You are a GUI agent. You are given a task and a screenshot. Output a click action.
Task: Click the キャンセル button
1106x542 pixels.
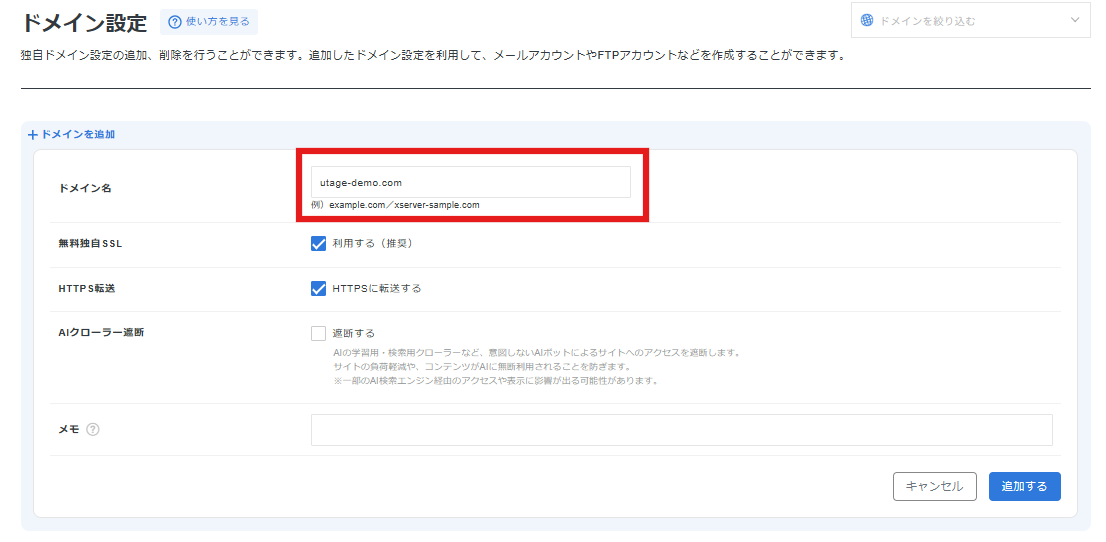click(934, 486)
